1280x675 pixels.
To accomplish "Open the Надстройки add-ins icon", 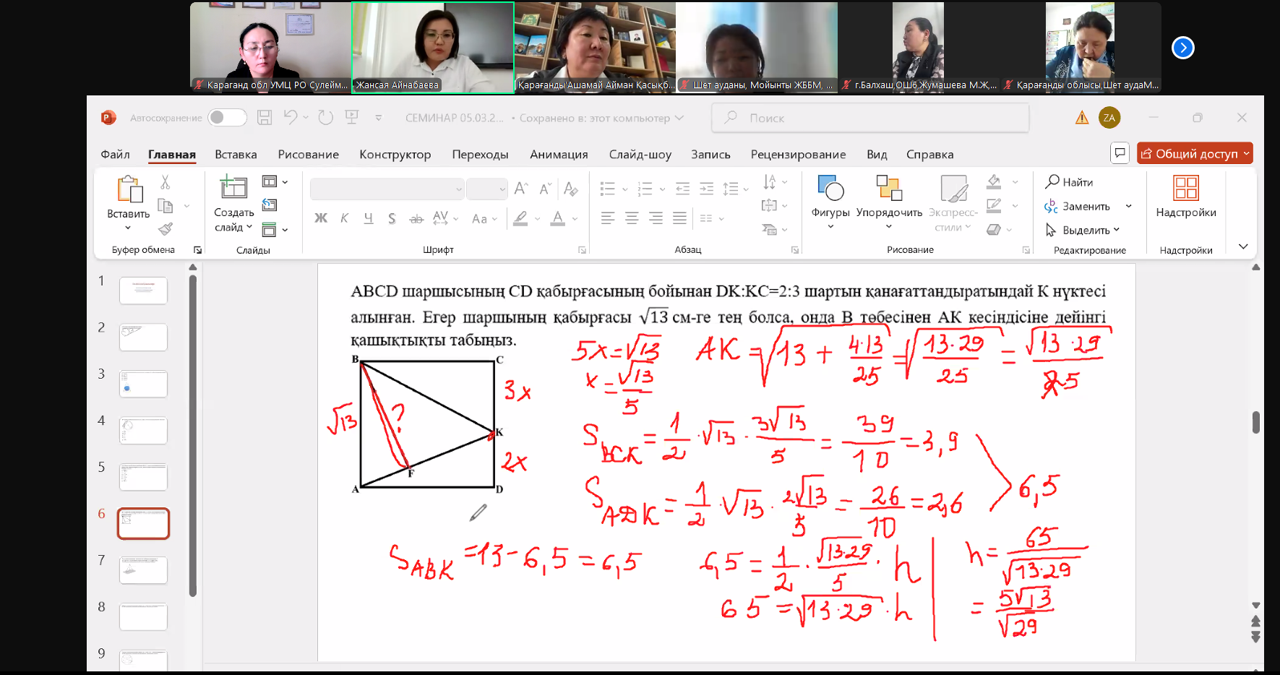I will (x=1186, y=188).
